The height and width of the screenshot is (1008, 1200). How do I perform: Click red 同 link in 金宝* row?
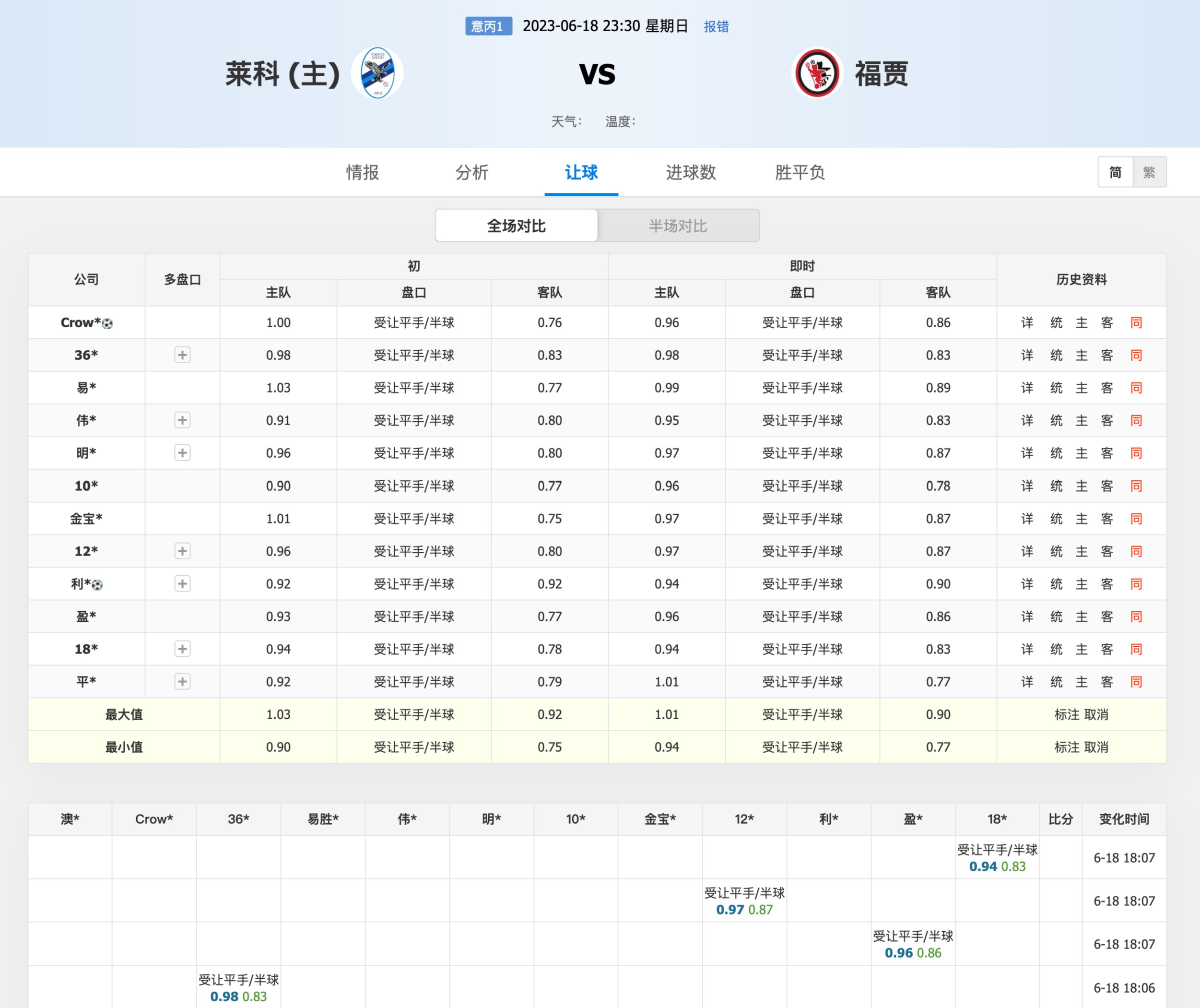click(1136, 519)
